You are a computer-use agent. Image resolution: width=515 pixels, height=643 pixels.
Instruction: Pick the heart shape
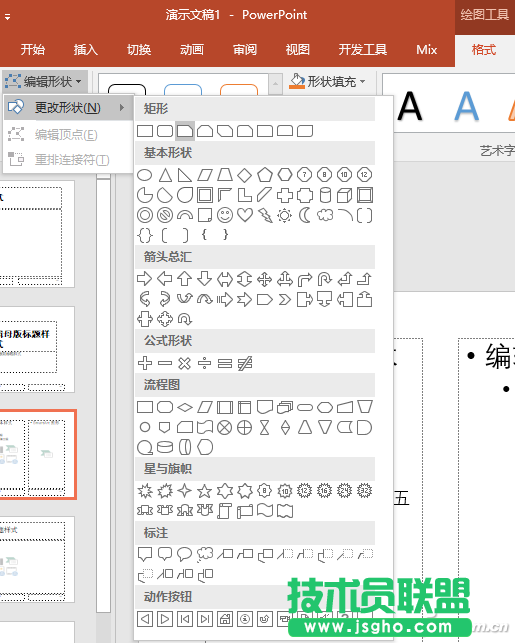click(245, 215)
